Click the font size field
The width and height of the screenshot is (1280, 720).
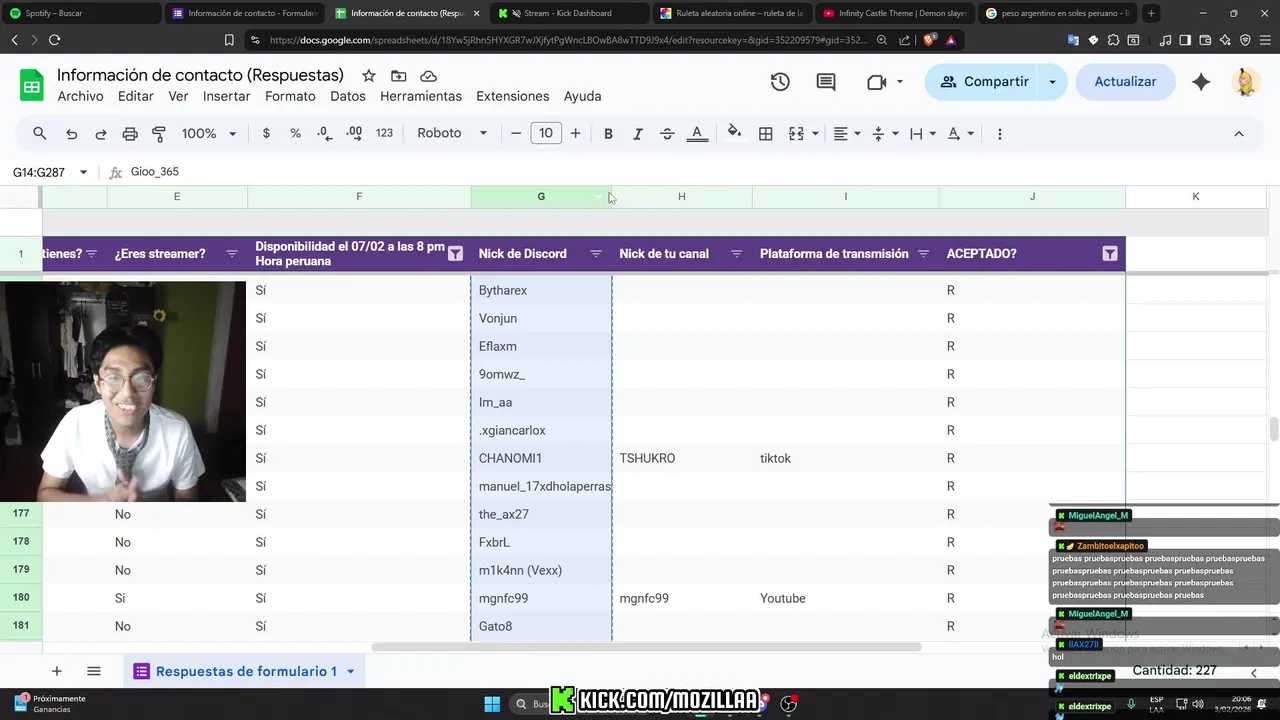[546, 133]
